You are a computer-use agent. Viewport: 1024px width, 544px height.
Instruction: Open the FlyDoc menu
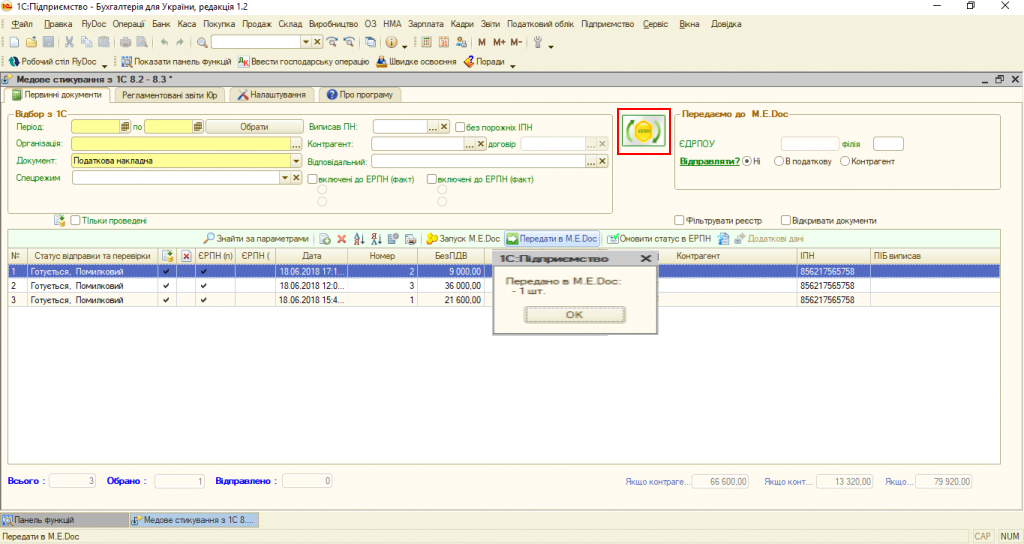pos(93,24)
